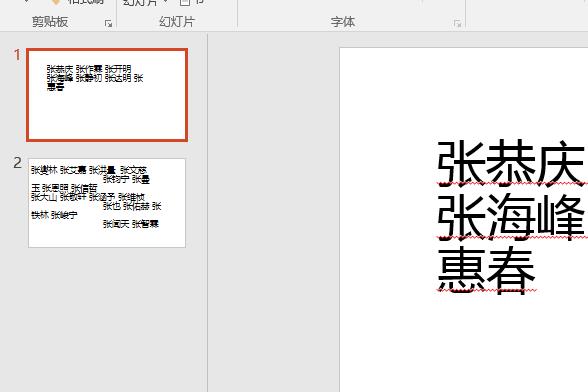Click the 字体 group label
Screen dimensions: 588x392
(343, 22)
